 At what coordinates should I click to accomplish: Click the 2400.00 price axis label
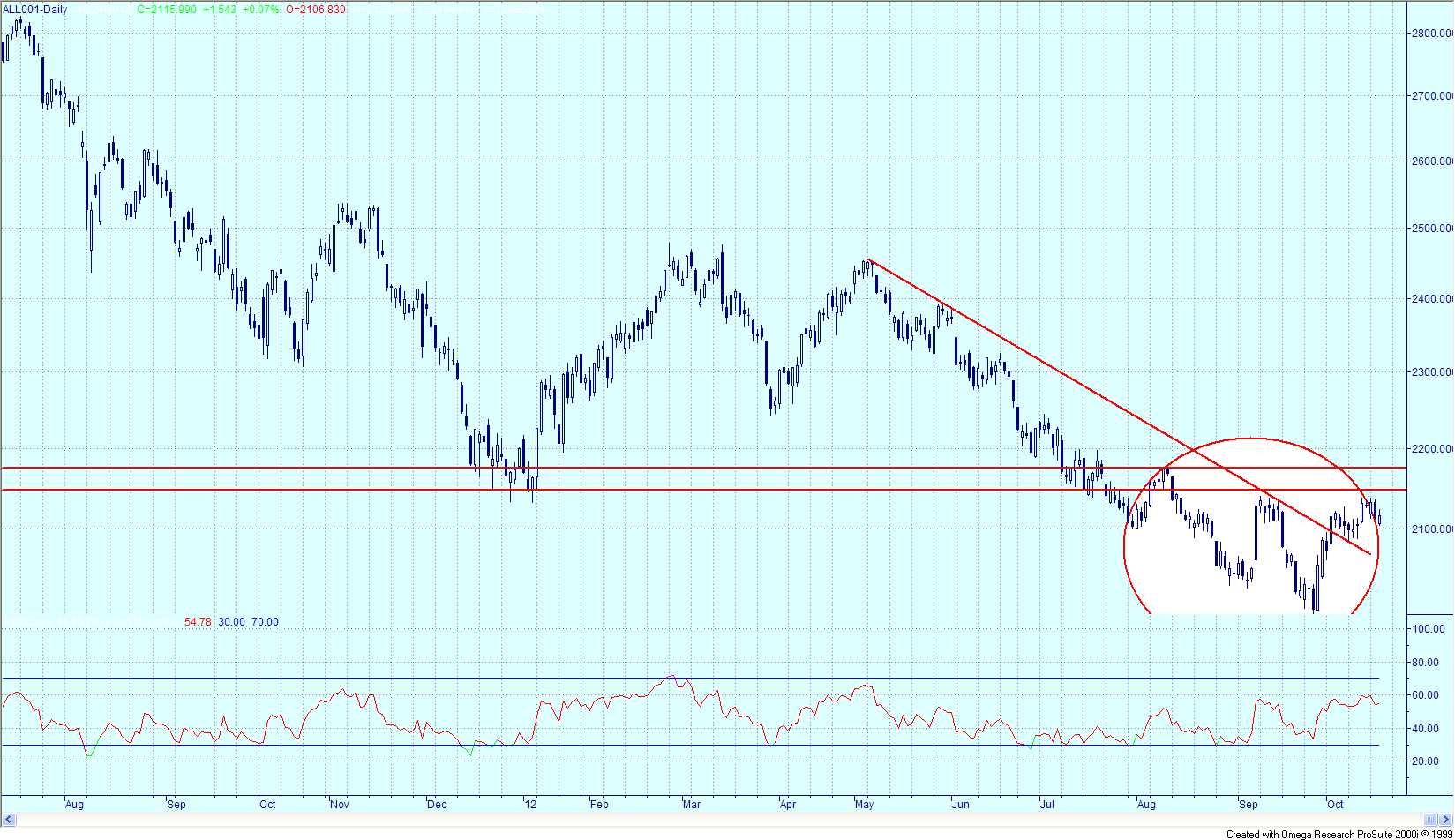click(x=1433, y=299)
